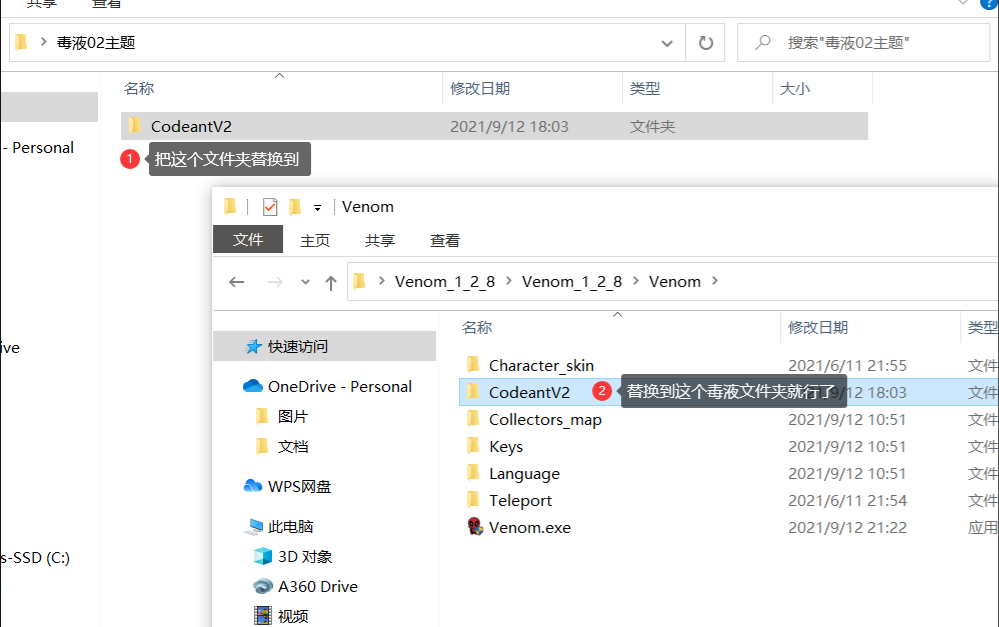Select 快速访问 in navigation pane
Image resolution: width=999 pixels, height=627 pixels.
324,346
